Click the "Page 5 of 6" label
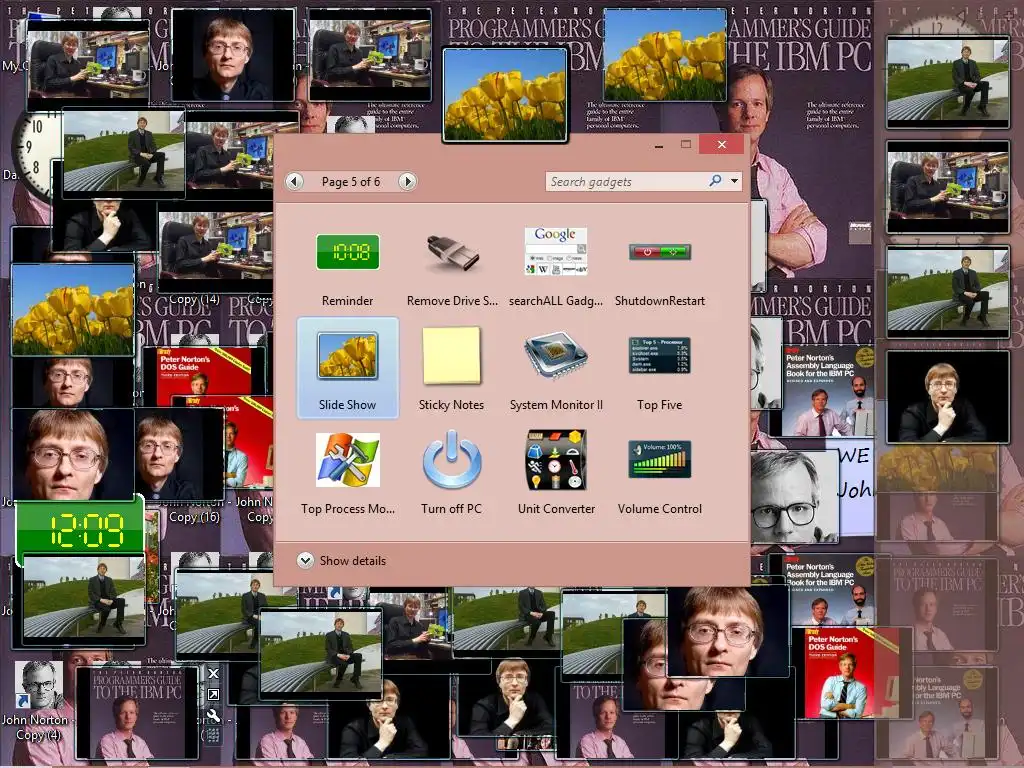This screenshot has width=1024, height=768. 351,182
